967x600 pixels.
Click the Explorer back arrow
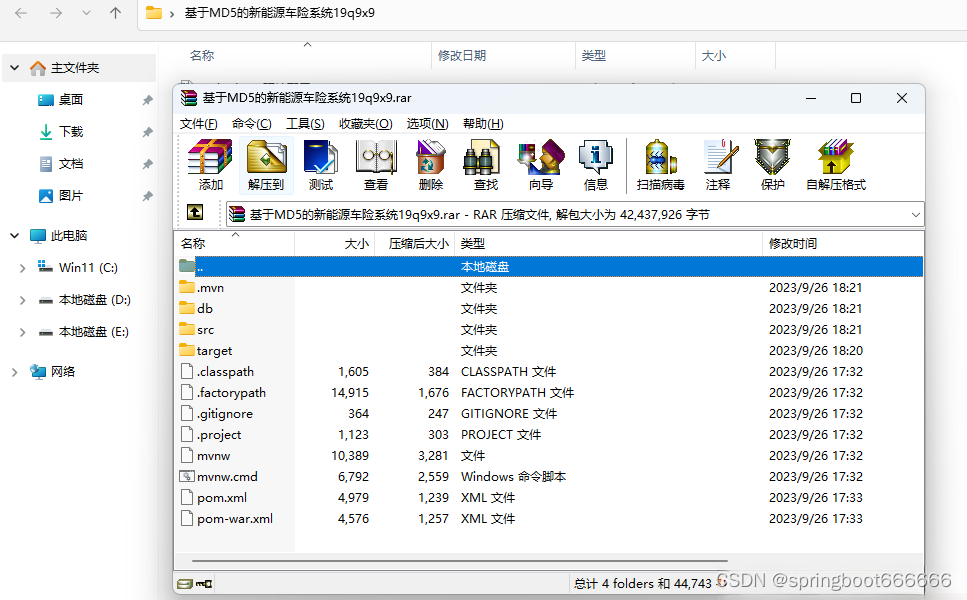click(21, 13)
